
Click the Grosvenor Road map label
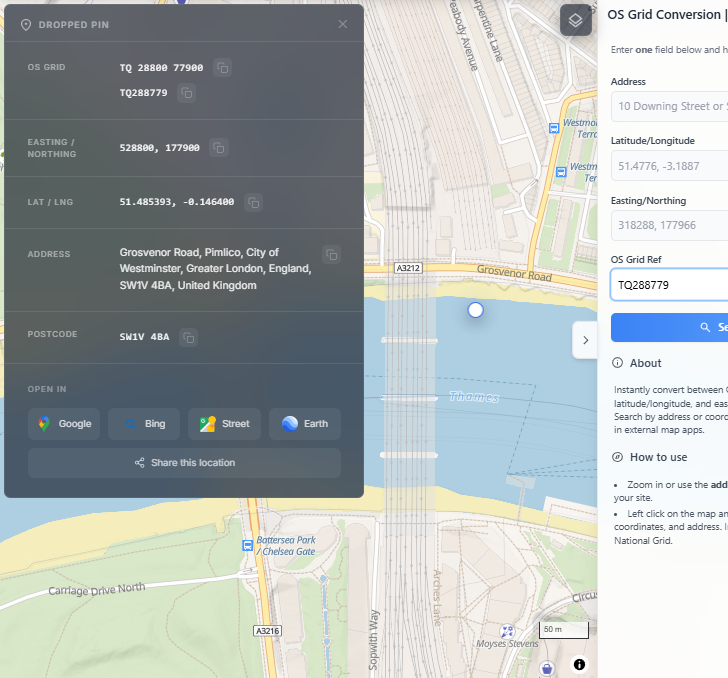514,273
